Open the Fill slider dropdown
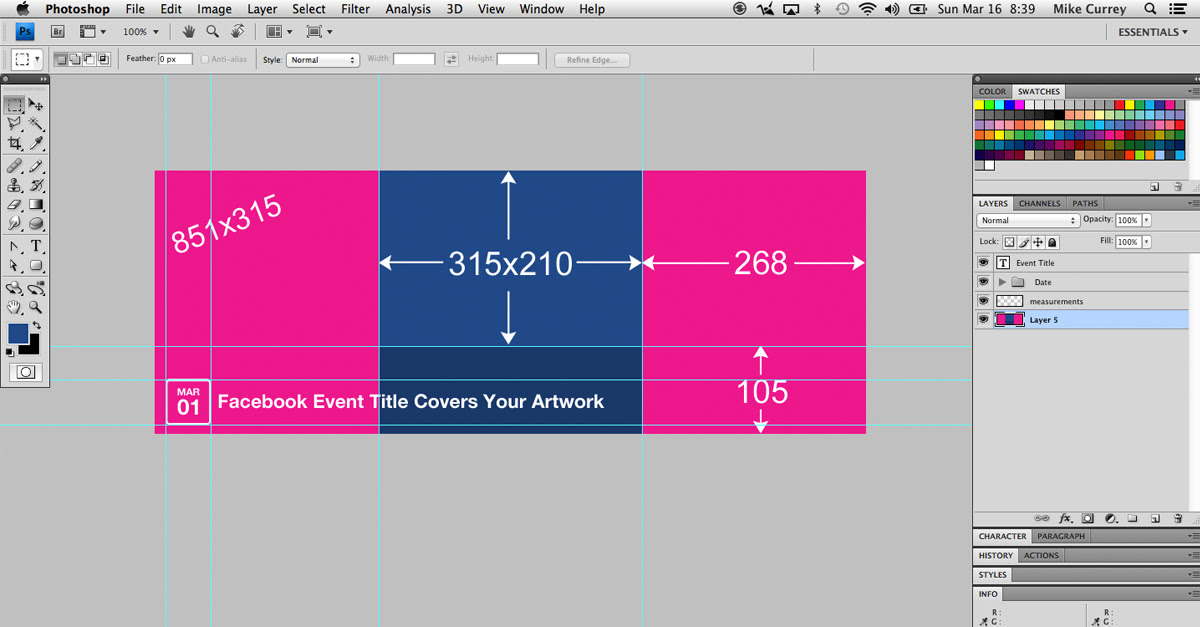 1146,242
